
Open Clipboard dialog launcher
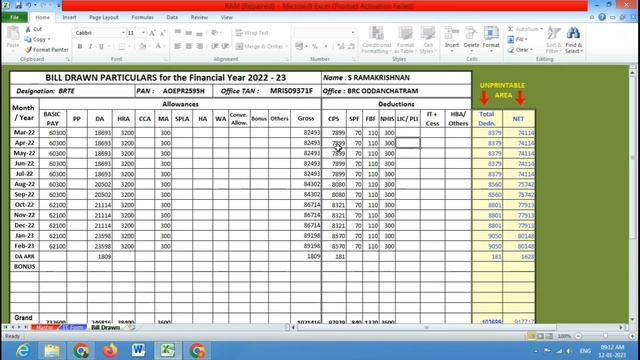(68, 60)
